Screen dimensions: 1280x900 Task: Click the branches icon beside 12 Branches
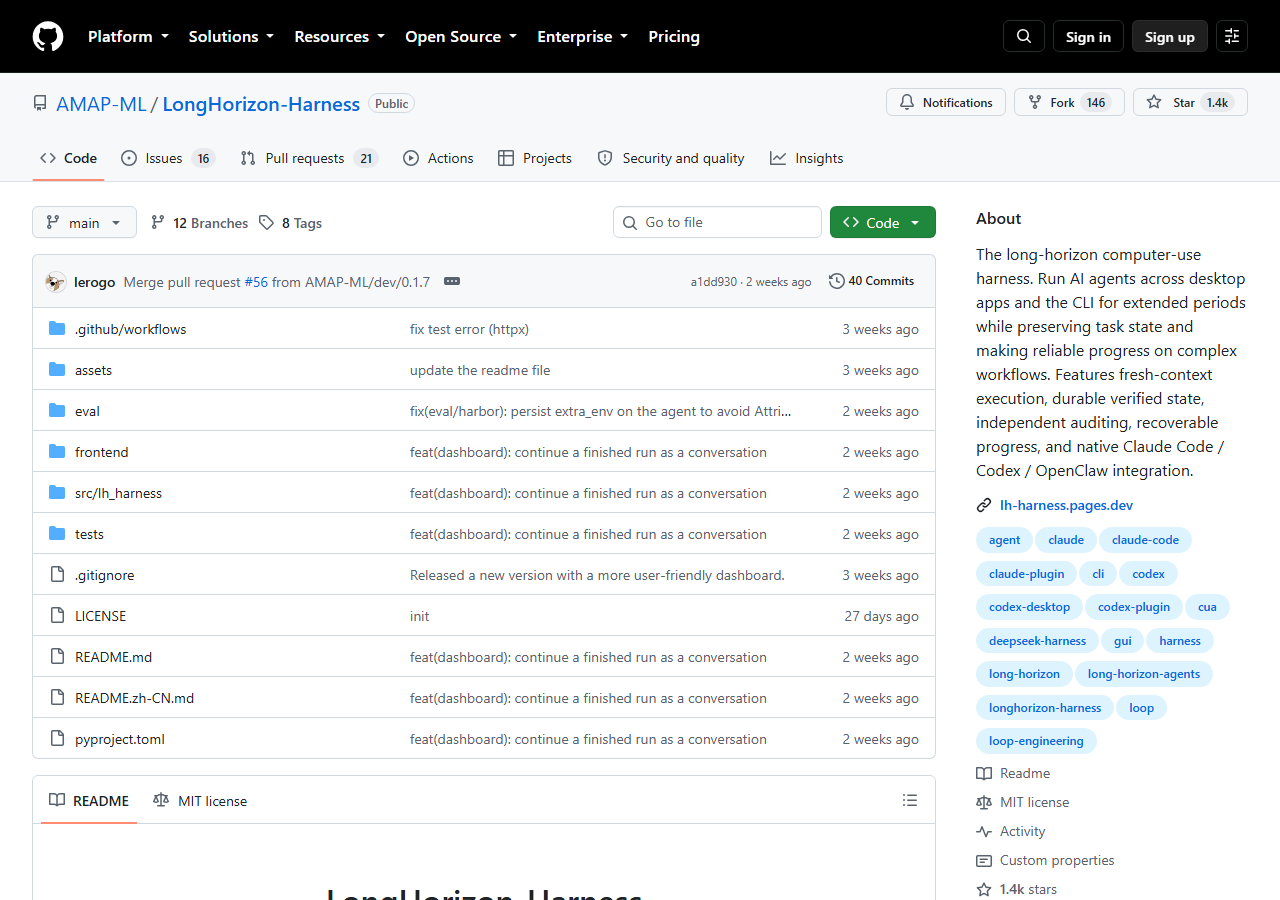tap(158, 223)
